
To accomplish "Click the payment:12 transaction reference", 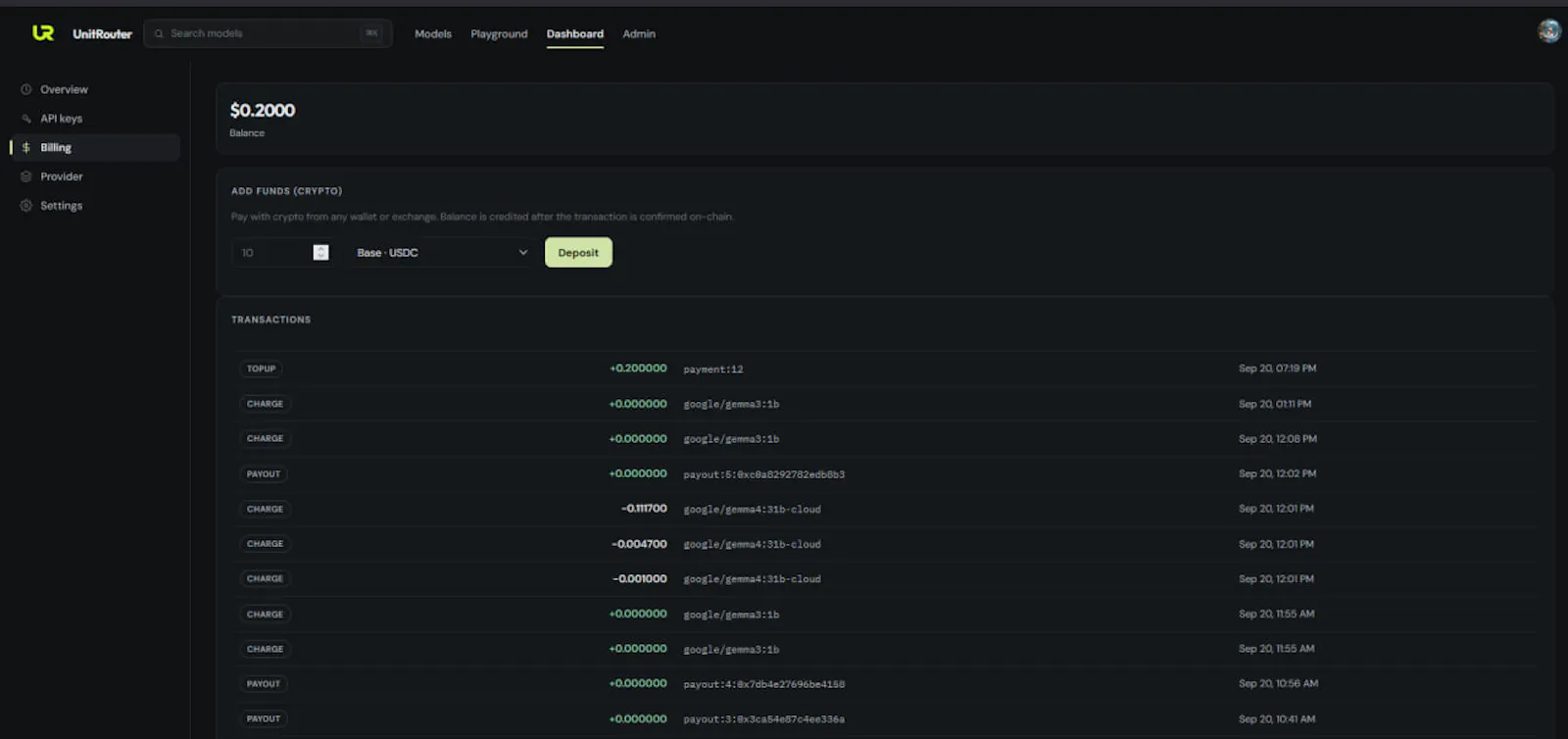I will click(713, 369).
